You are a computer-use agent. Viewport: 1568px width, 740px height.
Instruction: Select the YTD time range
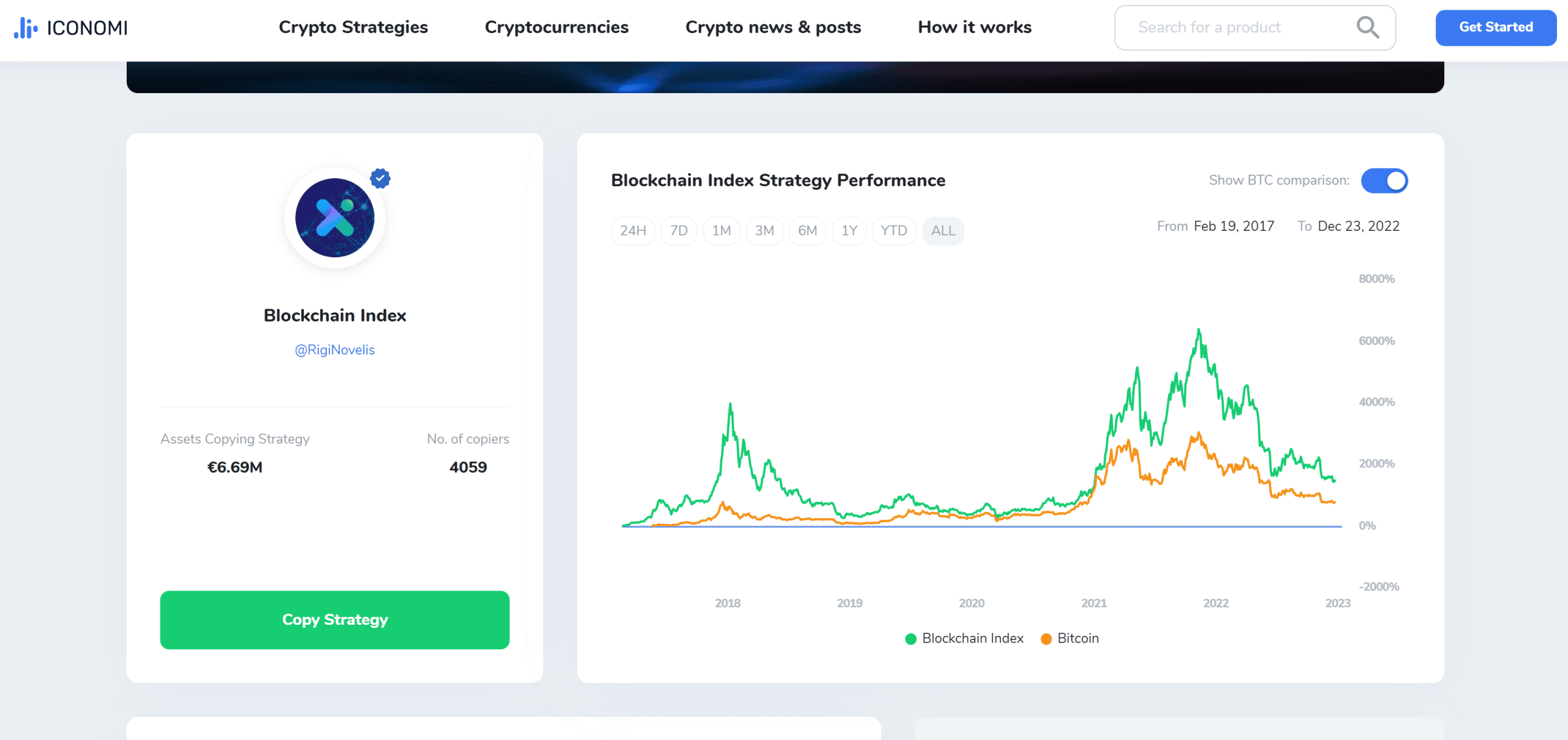coord(894,231)
